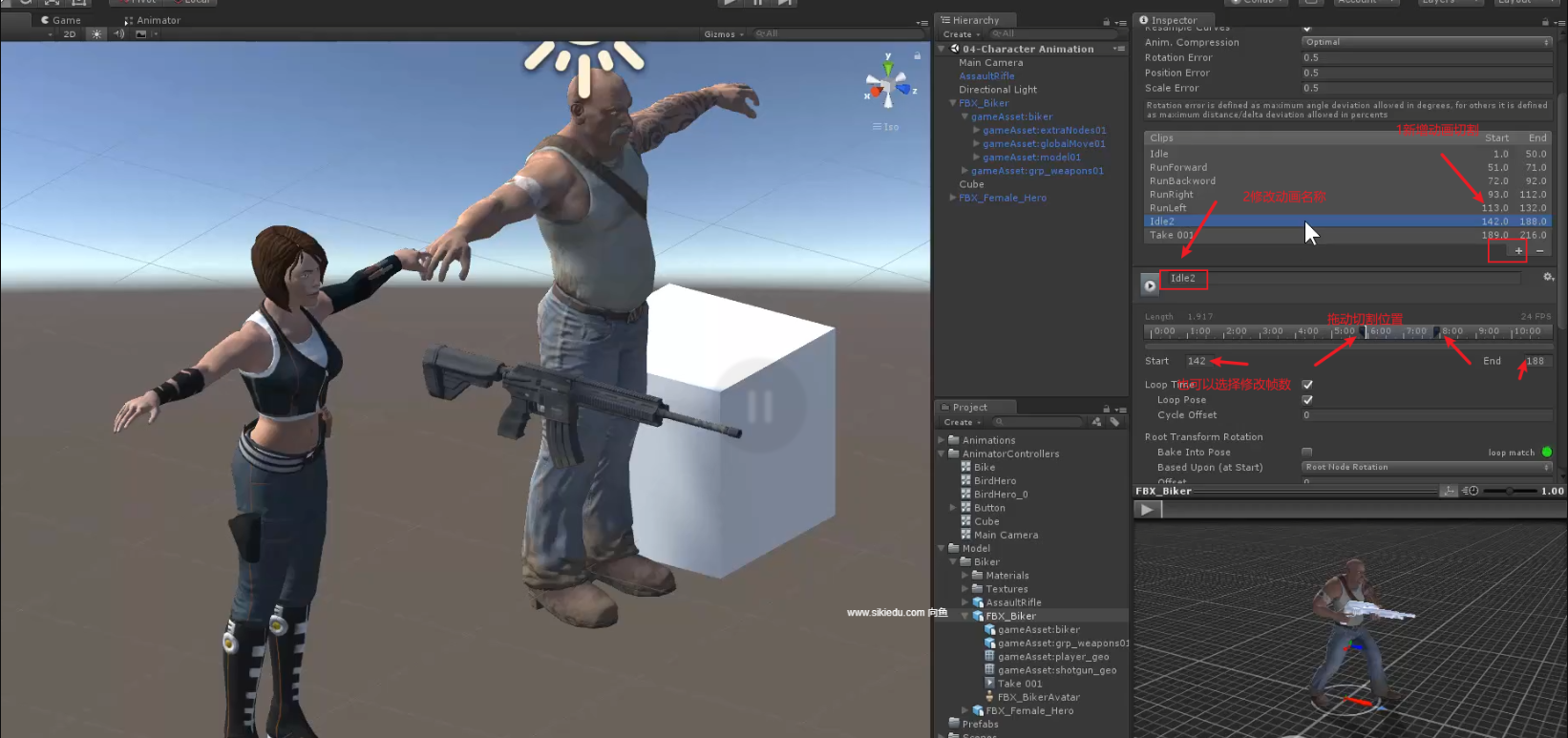This screenshot has width=1568, height=738.
Task: Click the clip name field Idle2
Action: point(1344,278)
